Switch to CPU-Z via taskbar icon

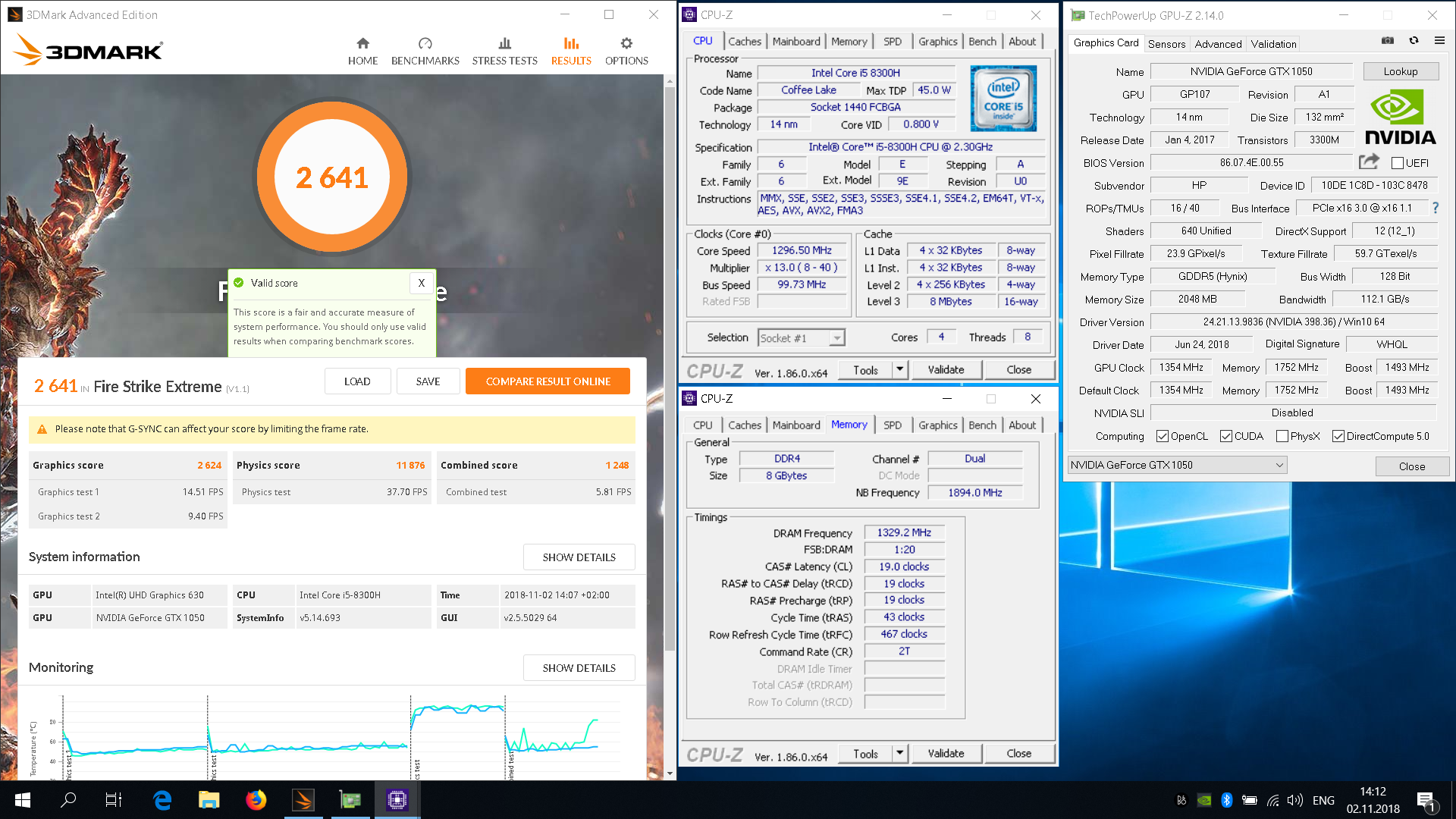point(397,800)
